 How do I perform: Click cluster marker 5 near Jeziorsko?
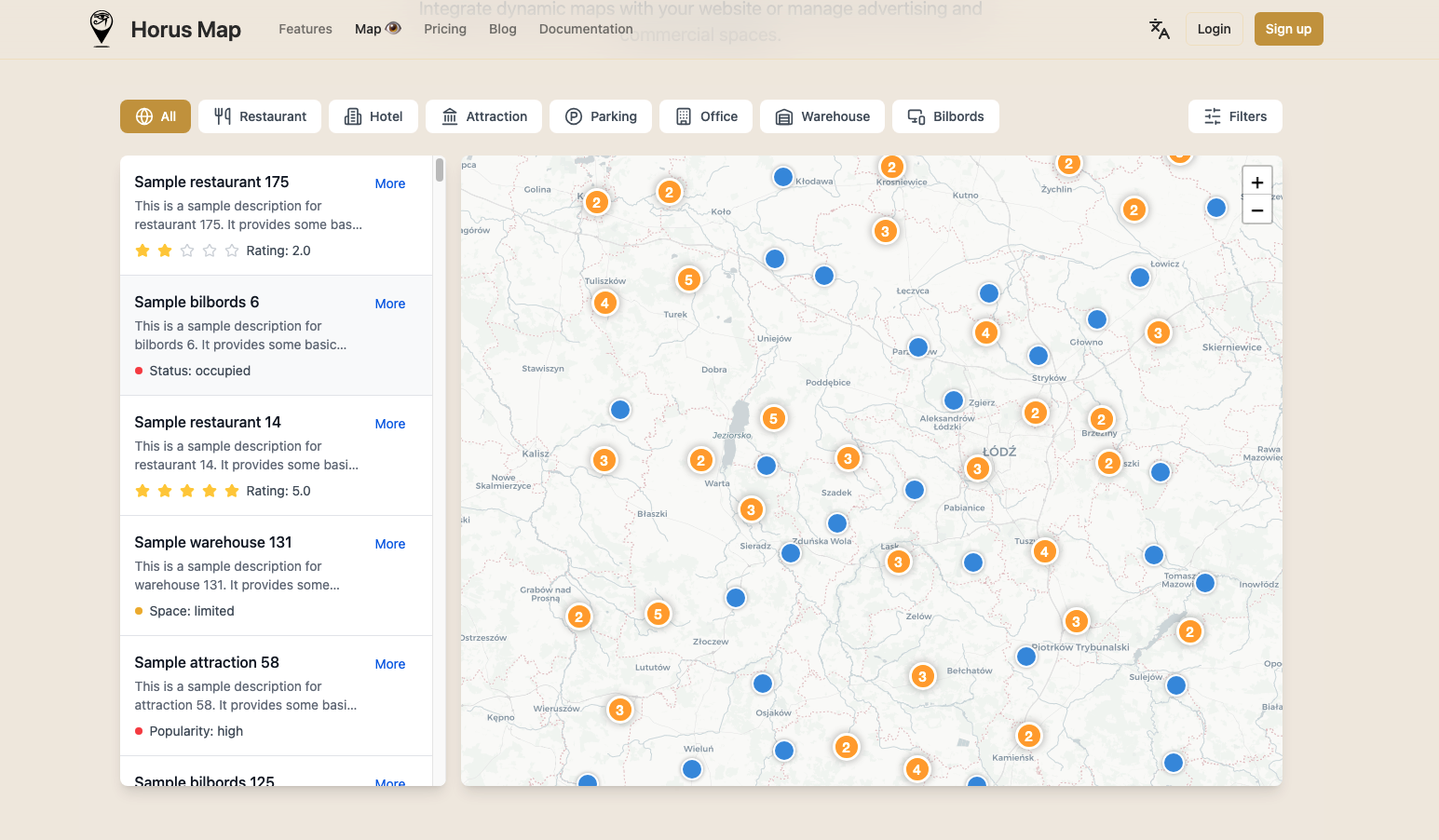(773, 418)
